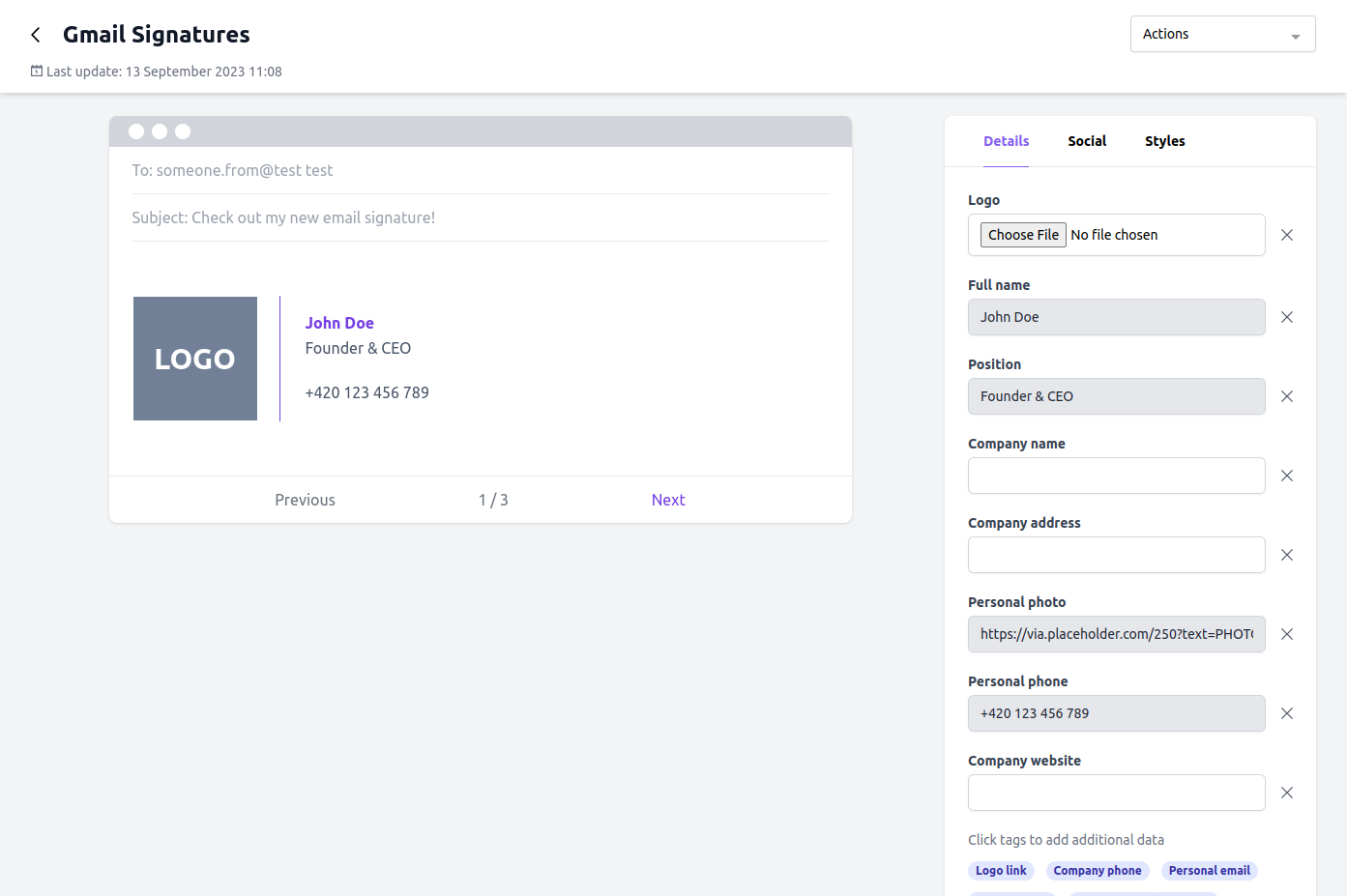The height and width of the screenshot is (896, 1347).
Task: Click the X next to Company website
Action: click(1287, 793)
